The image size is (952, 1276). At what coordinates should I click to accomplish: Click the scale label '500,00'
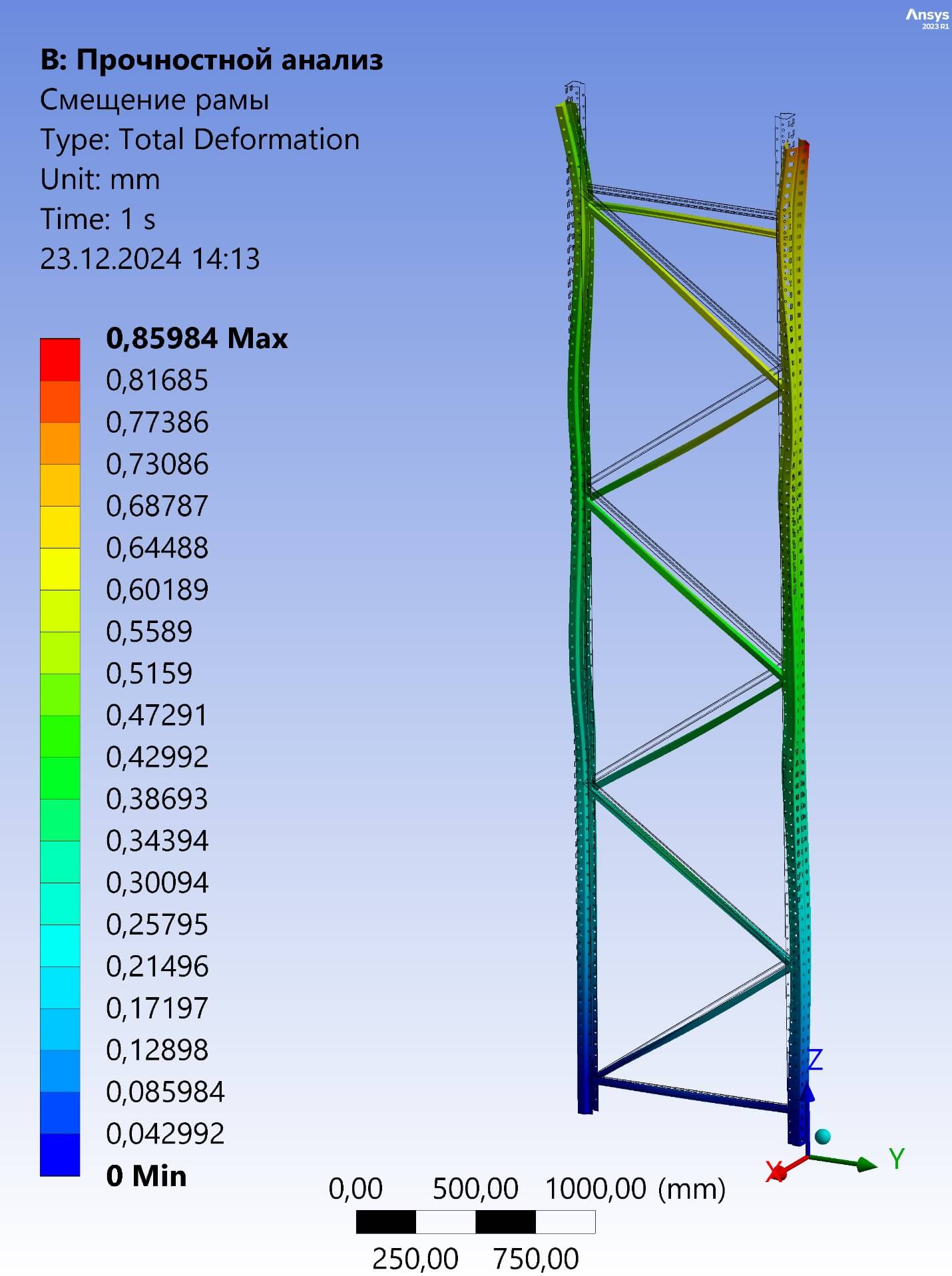(x=475, y=1189)
